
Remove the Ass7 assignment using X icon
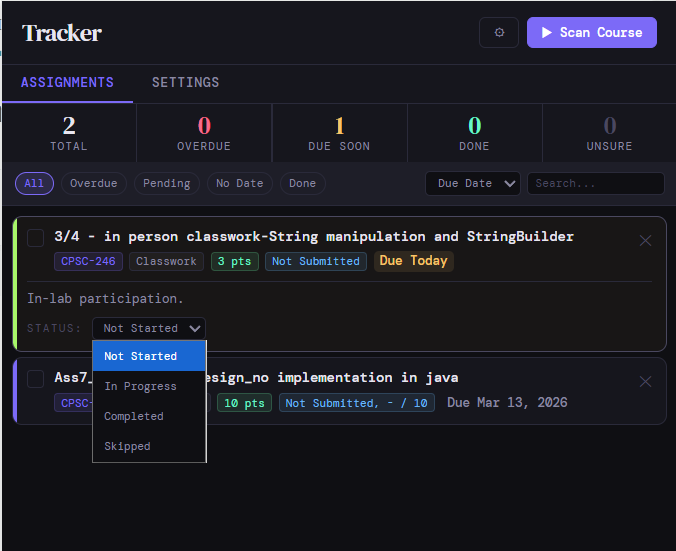click(x=645, y=381)
